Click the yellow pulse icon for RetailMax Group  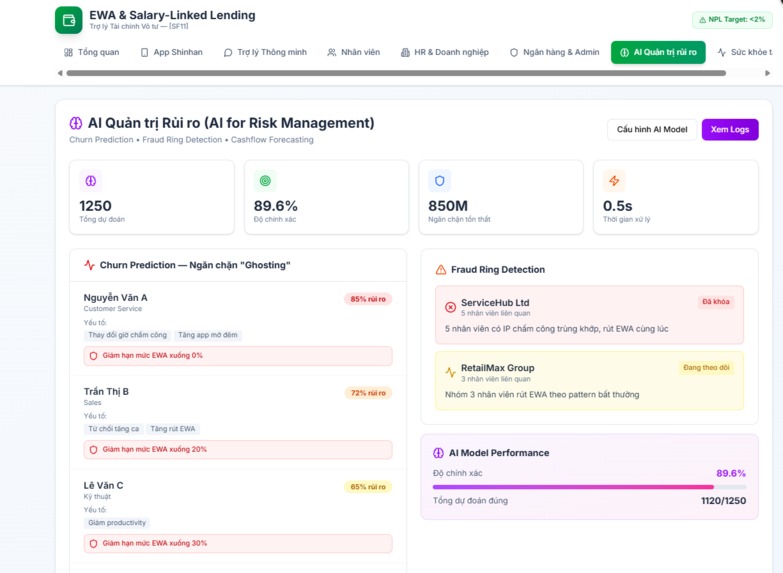(450, 372)
